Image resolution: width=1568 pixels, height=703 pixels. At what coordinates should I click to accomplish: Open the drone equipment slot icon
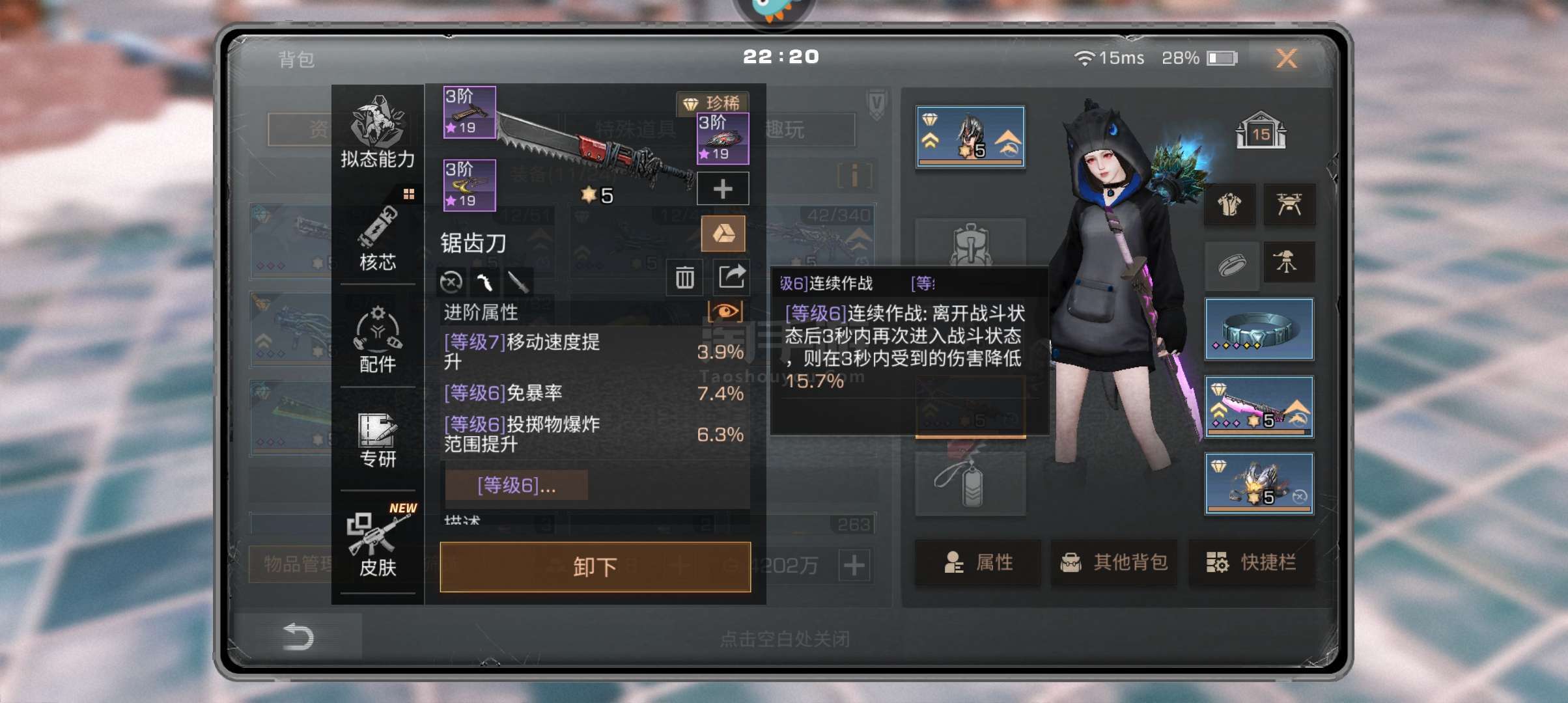(x=1289, y=204)
